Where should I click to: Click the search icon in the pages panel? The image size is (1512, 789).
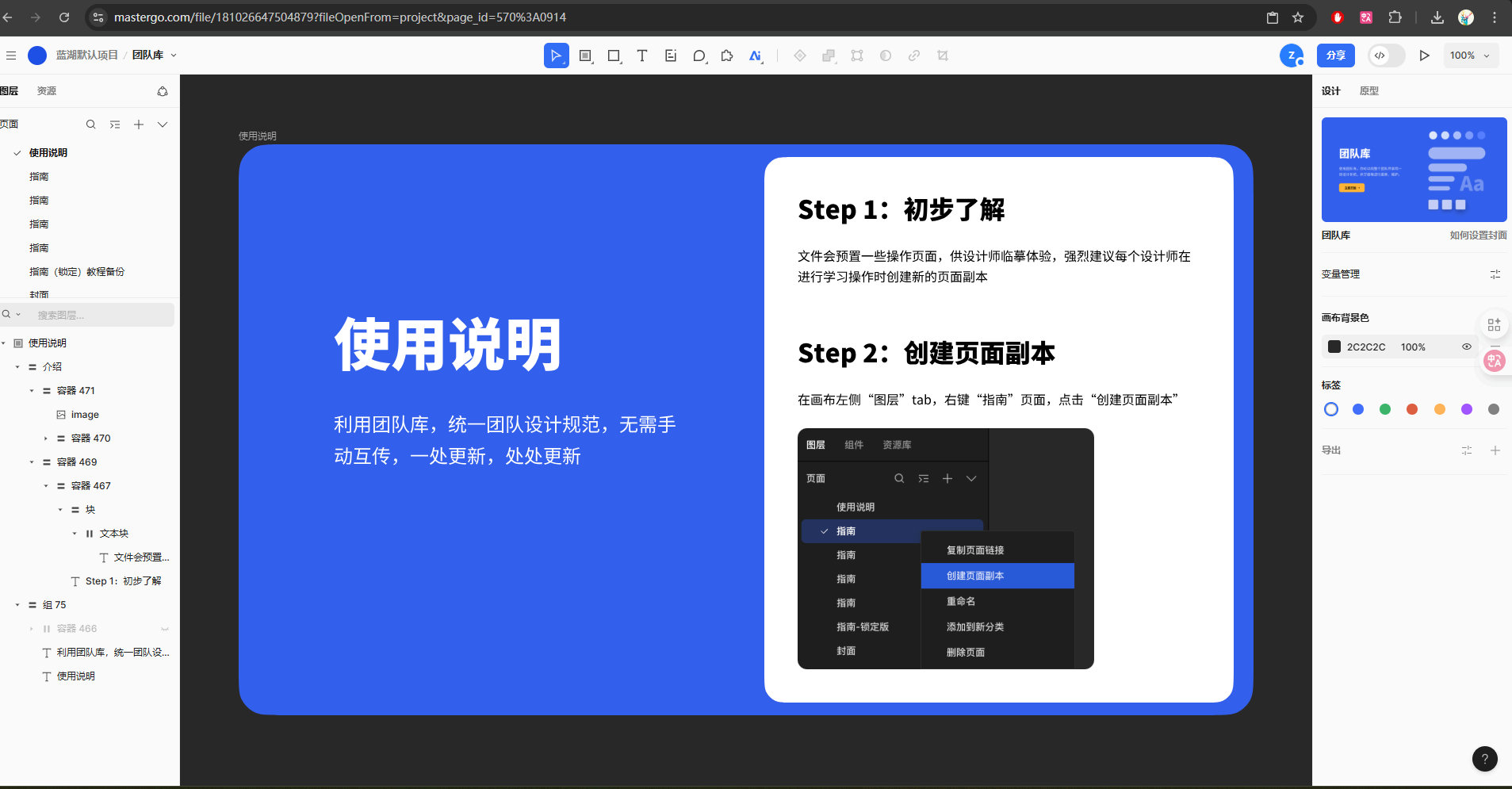pyautogui.click(x=90, y=124)
